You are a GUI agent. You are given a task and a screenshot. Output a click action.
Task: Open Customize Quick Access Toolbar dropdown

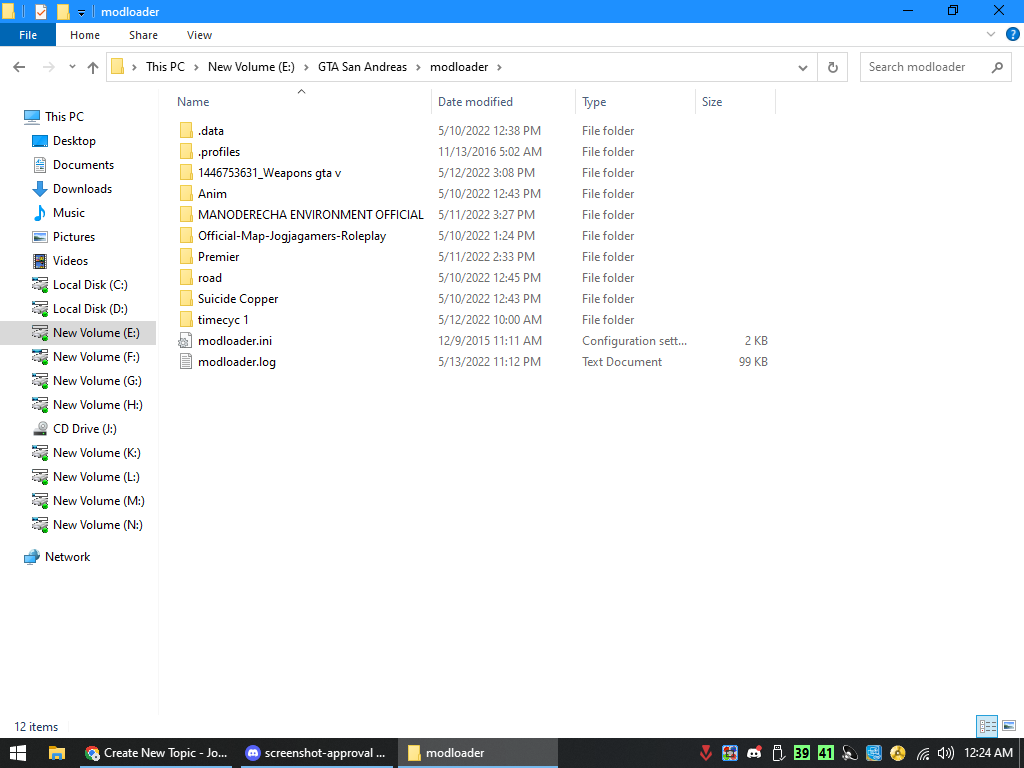click(81, 12)
